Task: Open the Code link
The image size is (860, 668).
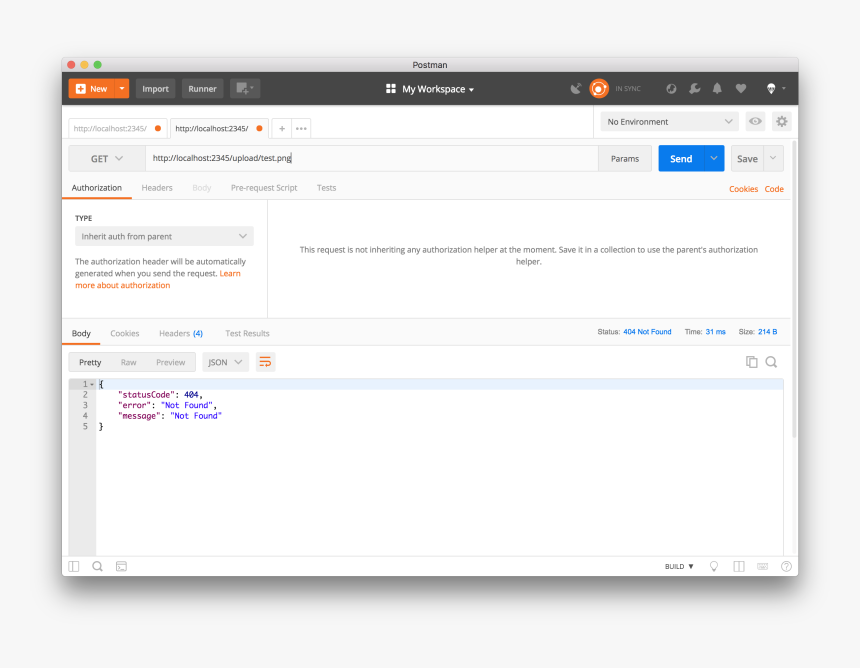Action: tap(774, 189)
